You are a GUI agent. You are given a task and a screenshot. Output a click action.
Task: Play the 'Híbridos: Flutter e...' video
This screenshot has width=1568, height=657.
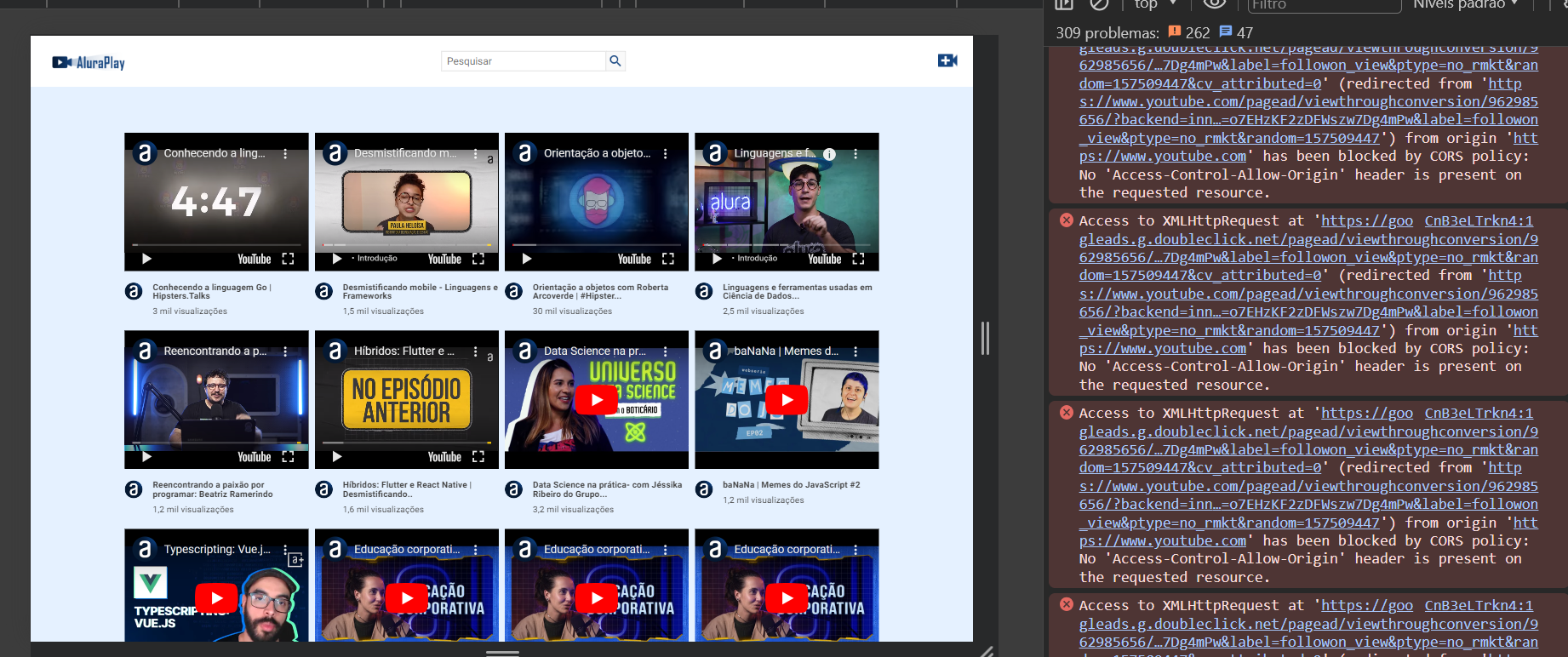click(337, 457)
